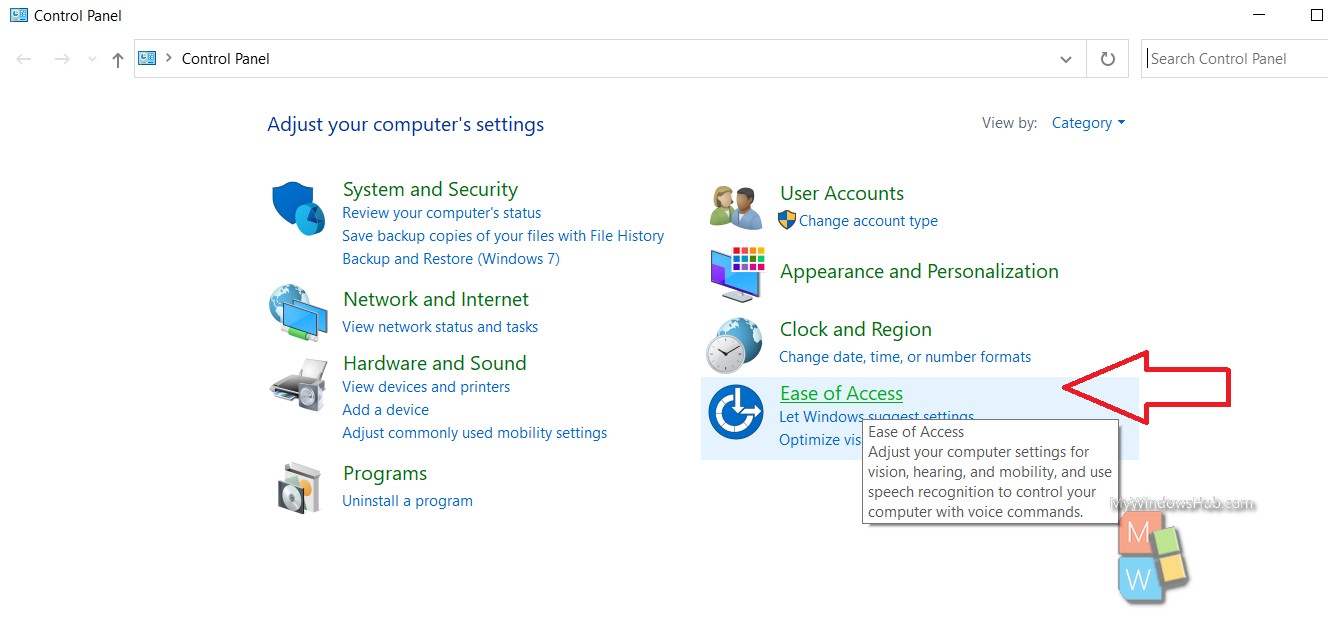Image resolution: width=1328 pixels, height=638 pixels.
Task: Click Uninstall a program link
Action: pos(407,501)
